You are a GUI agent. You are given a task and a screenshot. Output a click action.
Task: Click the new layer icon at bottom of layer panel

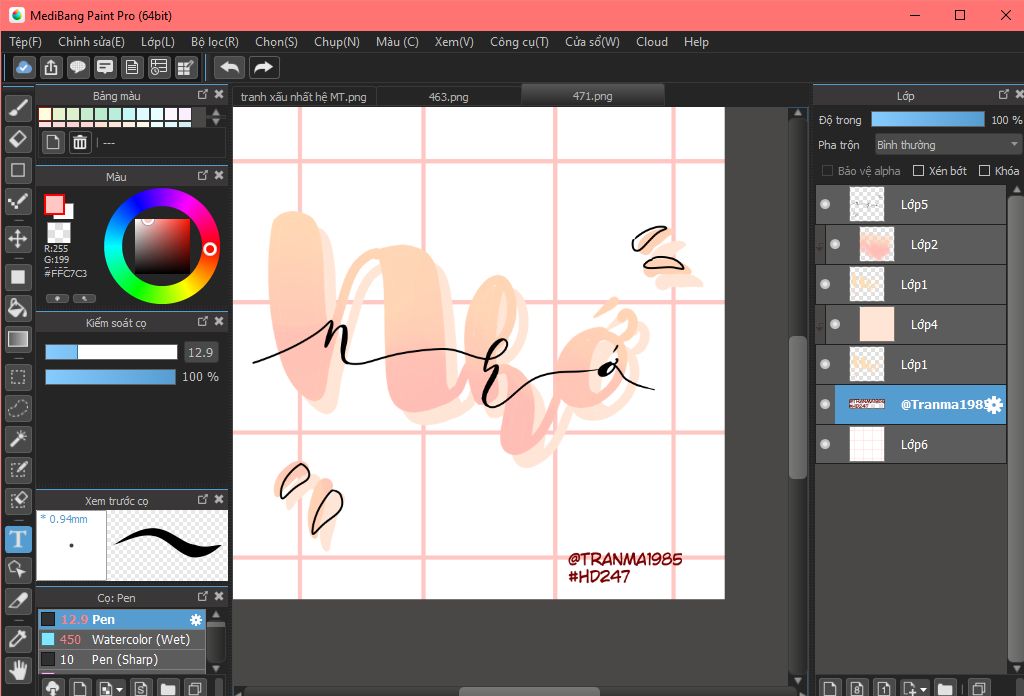coord(830,688)
